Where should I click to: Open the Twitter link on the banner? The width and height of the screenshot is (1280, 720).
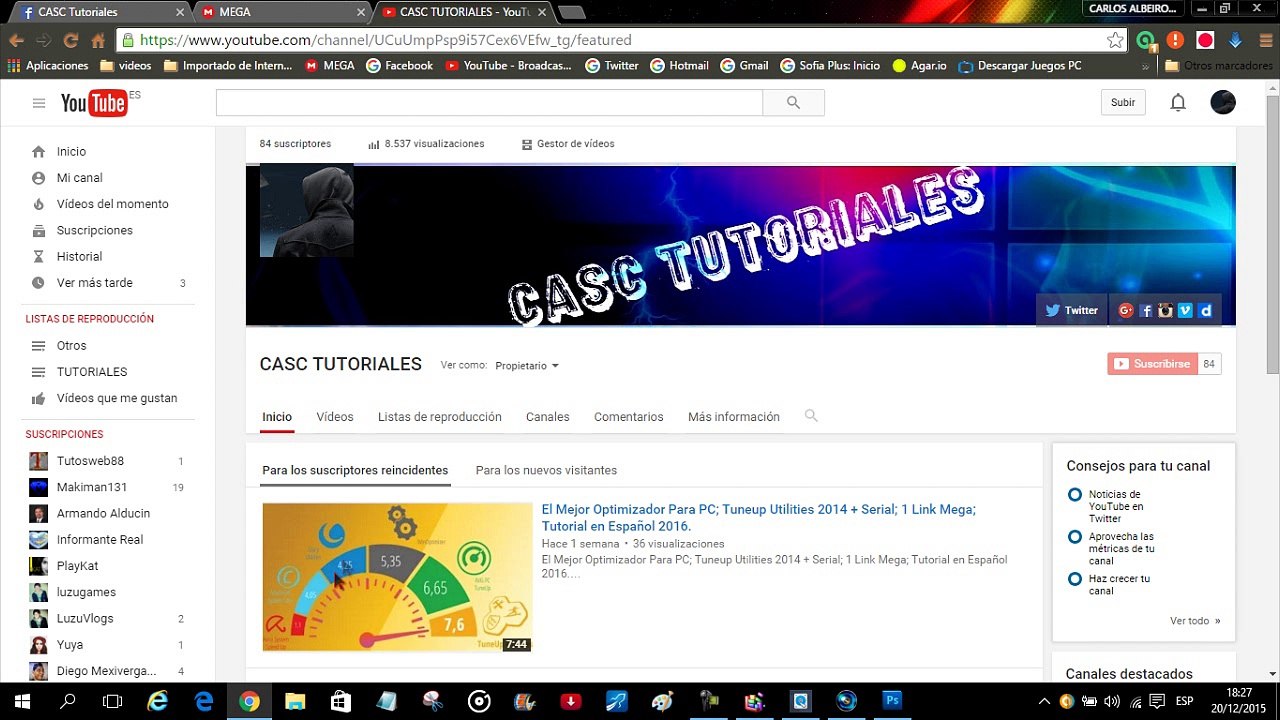pos(1071,310)
